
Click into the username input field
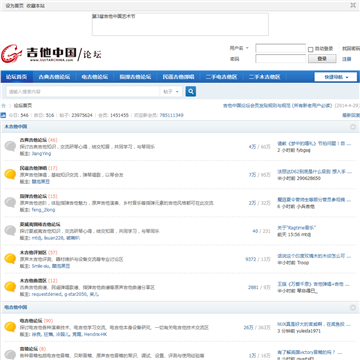point(280,48)
